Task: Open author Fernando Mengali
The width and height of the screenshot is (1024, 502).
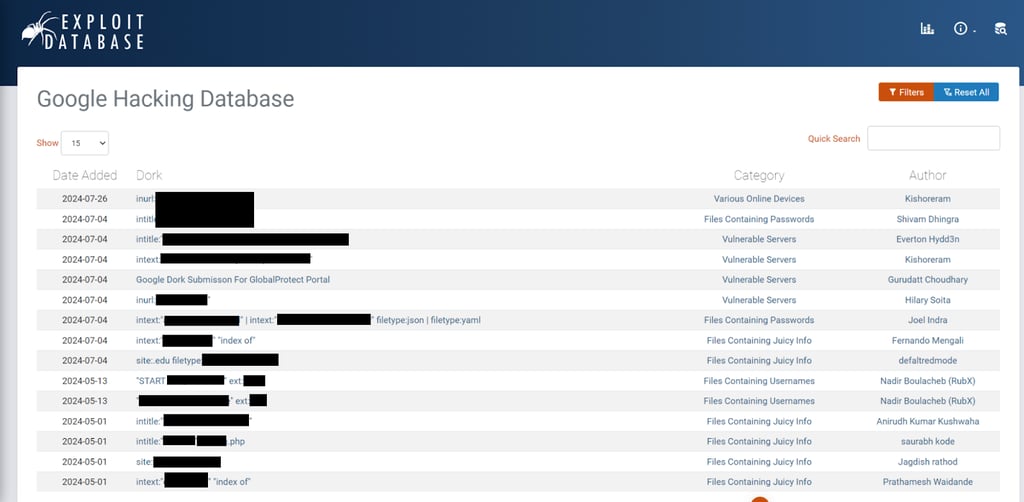Action: point(927,340)
